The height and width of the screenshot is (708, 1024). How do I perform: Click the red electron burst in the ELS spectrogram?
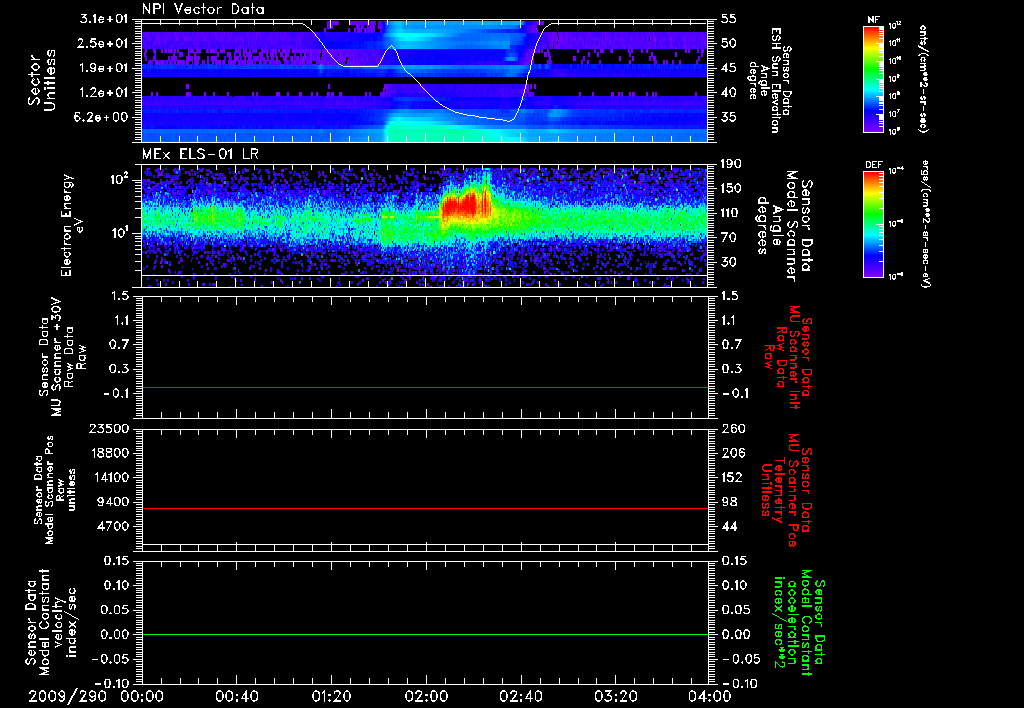pyautogui.click(x=465, y=205)
